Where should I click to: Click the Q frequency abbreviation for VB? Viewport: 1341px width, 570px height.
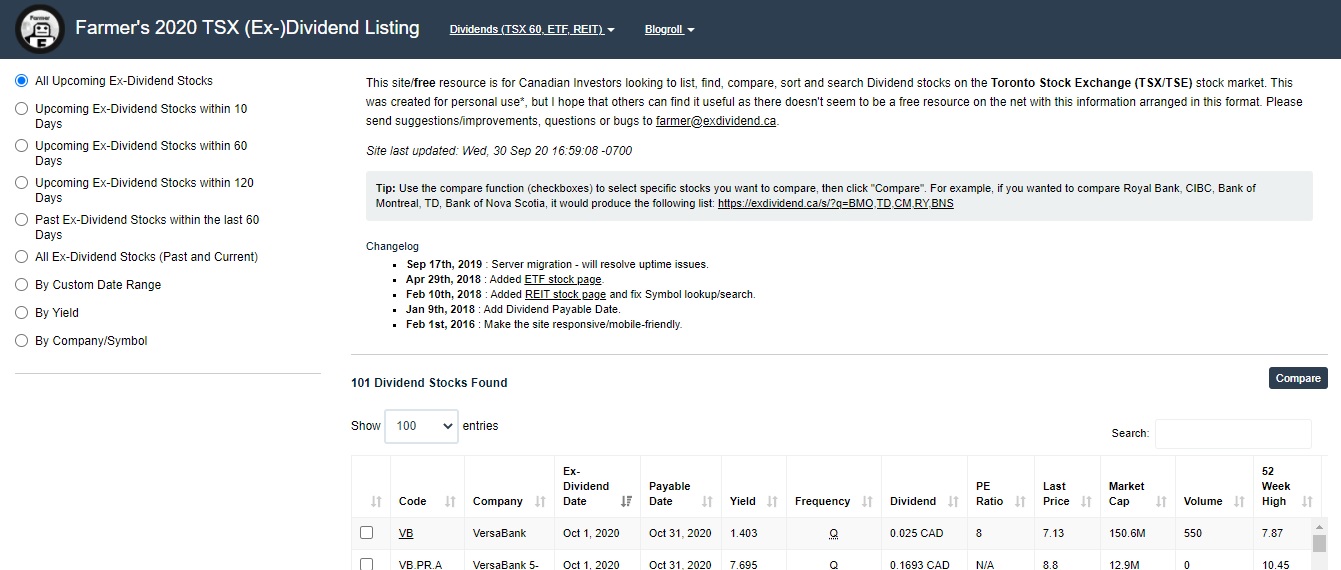tap(833, 533)
